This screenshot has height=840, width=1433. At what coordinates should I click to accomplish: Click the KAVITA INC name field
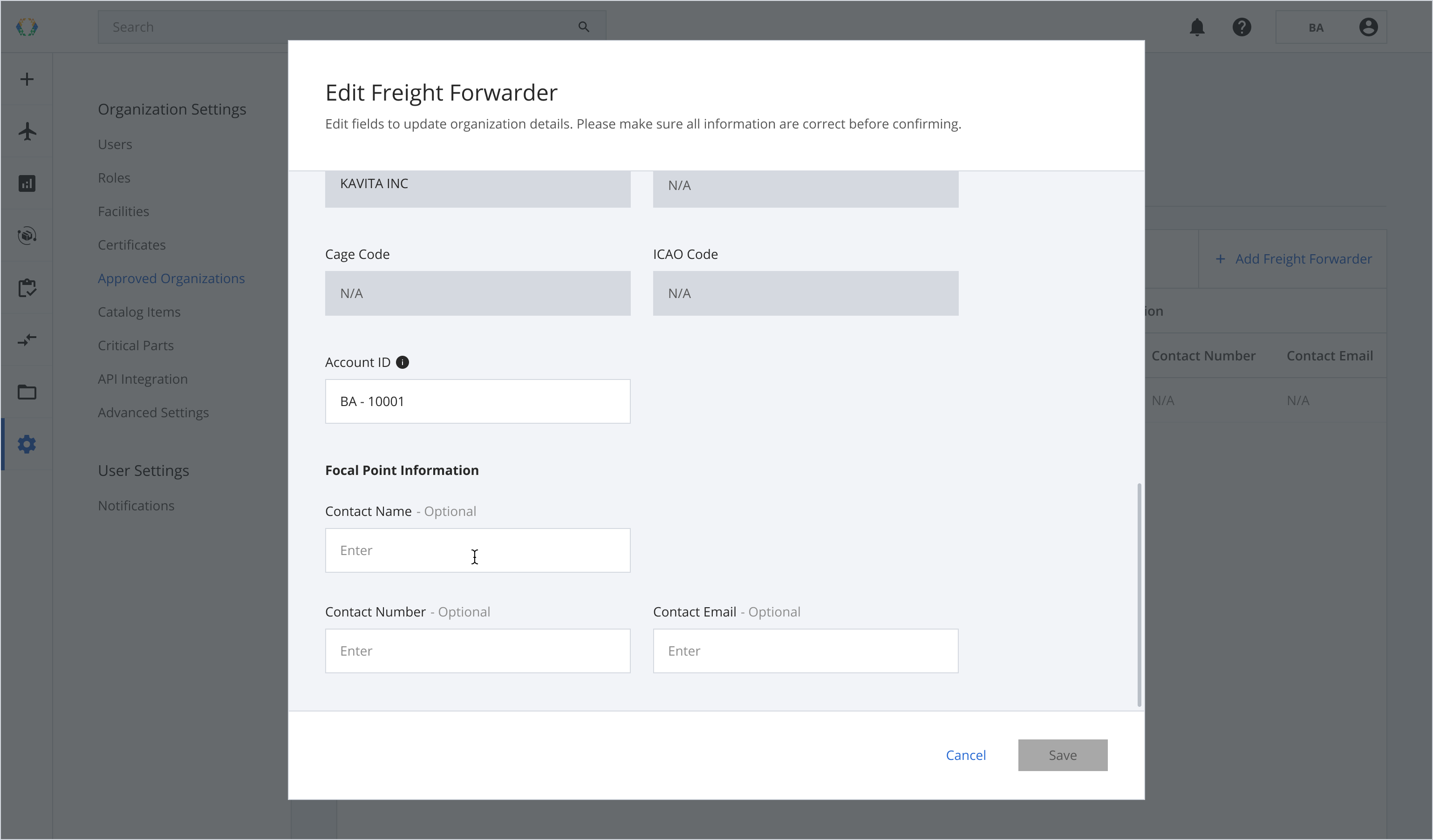(478, 189)
